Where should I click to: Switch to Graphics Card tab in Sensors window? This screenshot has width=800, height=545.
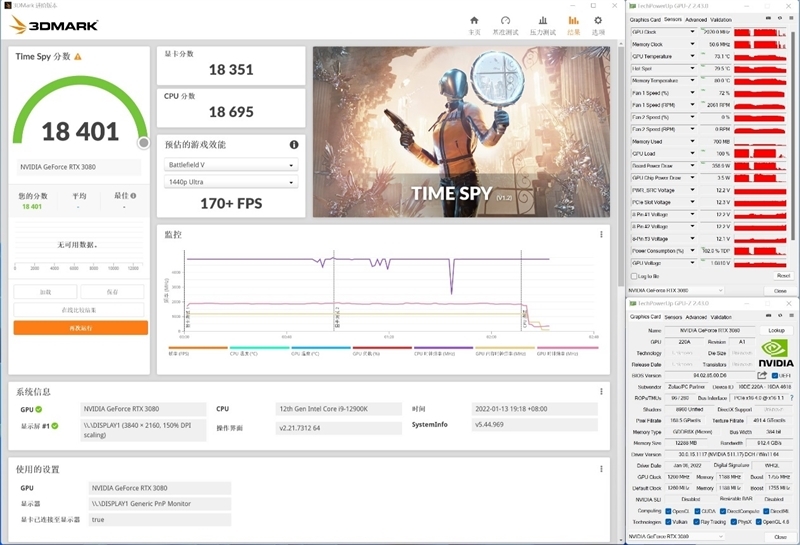click(645, 19)
